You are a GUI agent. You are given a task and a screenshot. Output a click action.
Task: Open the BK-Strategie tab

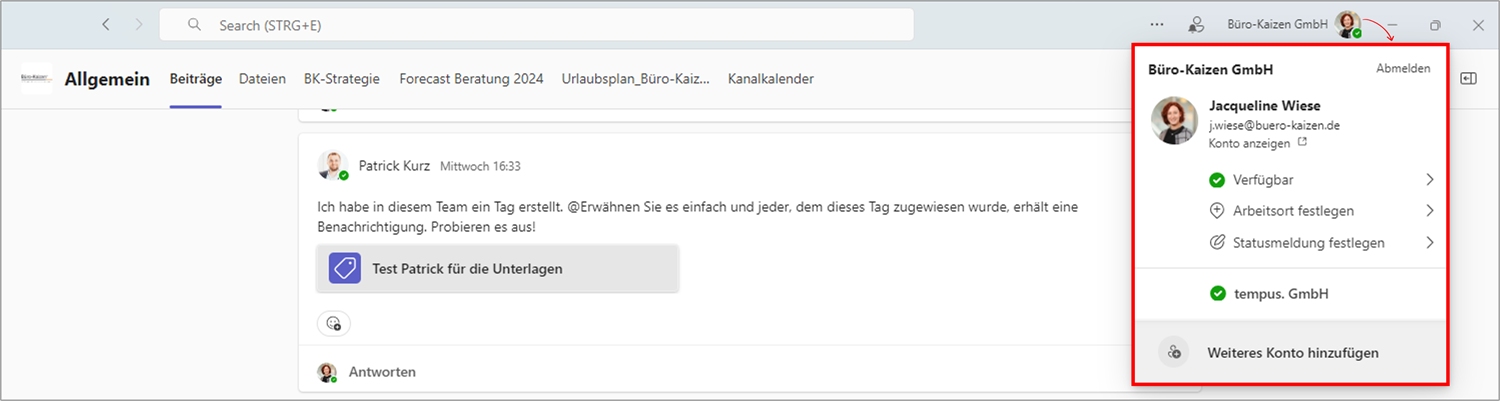(x=342, y=79)
